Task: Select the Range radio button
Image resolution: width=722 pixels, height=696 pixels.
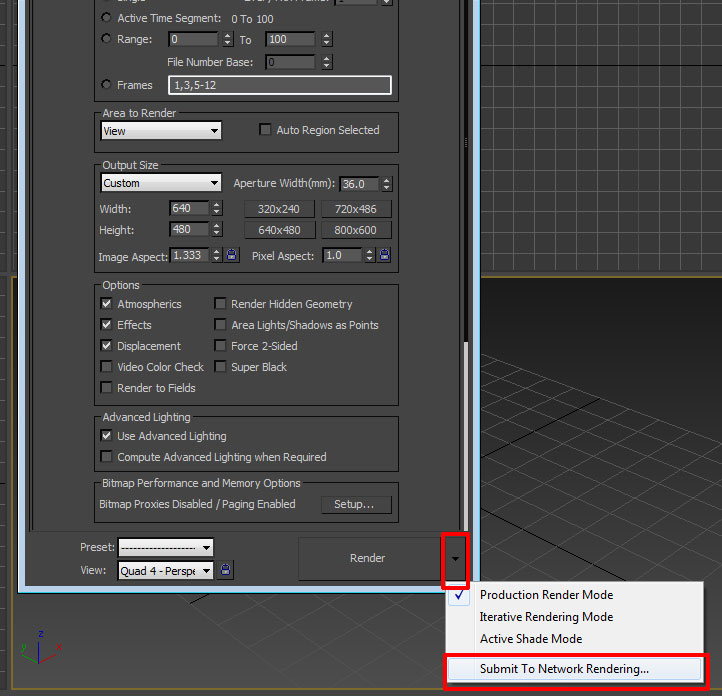Action: [106, 39]
